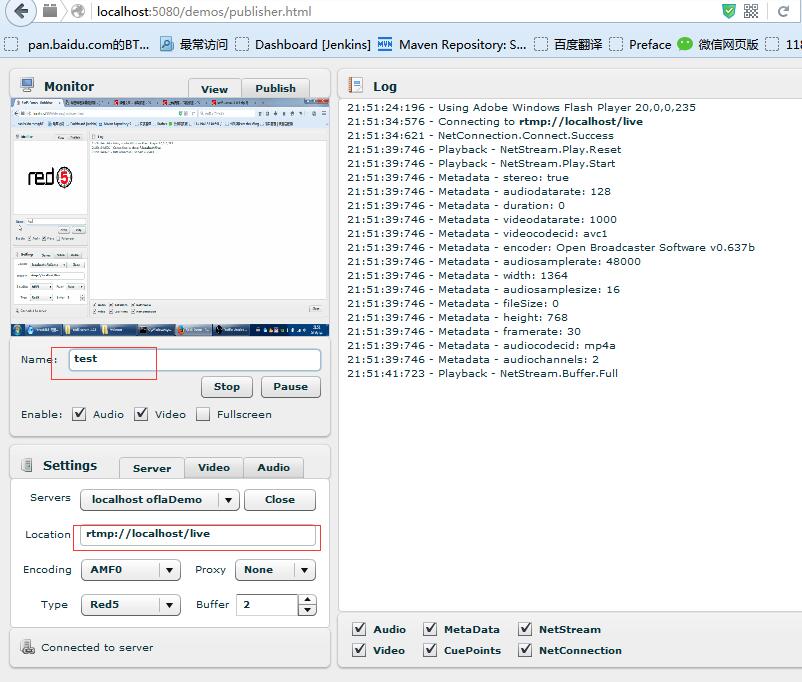Click the NetStream.Play.Start log line
Screen dimensions: 802x682
coord(481,163)
